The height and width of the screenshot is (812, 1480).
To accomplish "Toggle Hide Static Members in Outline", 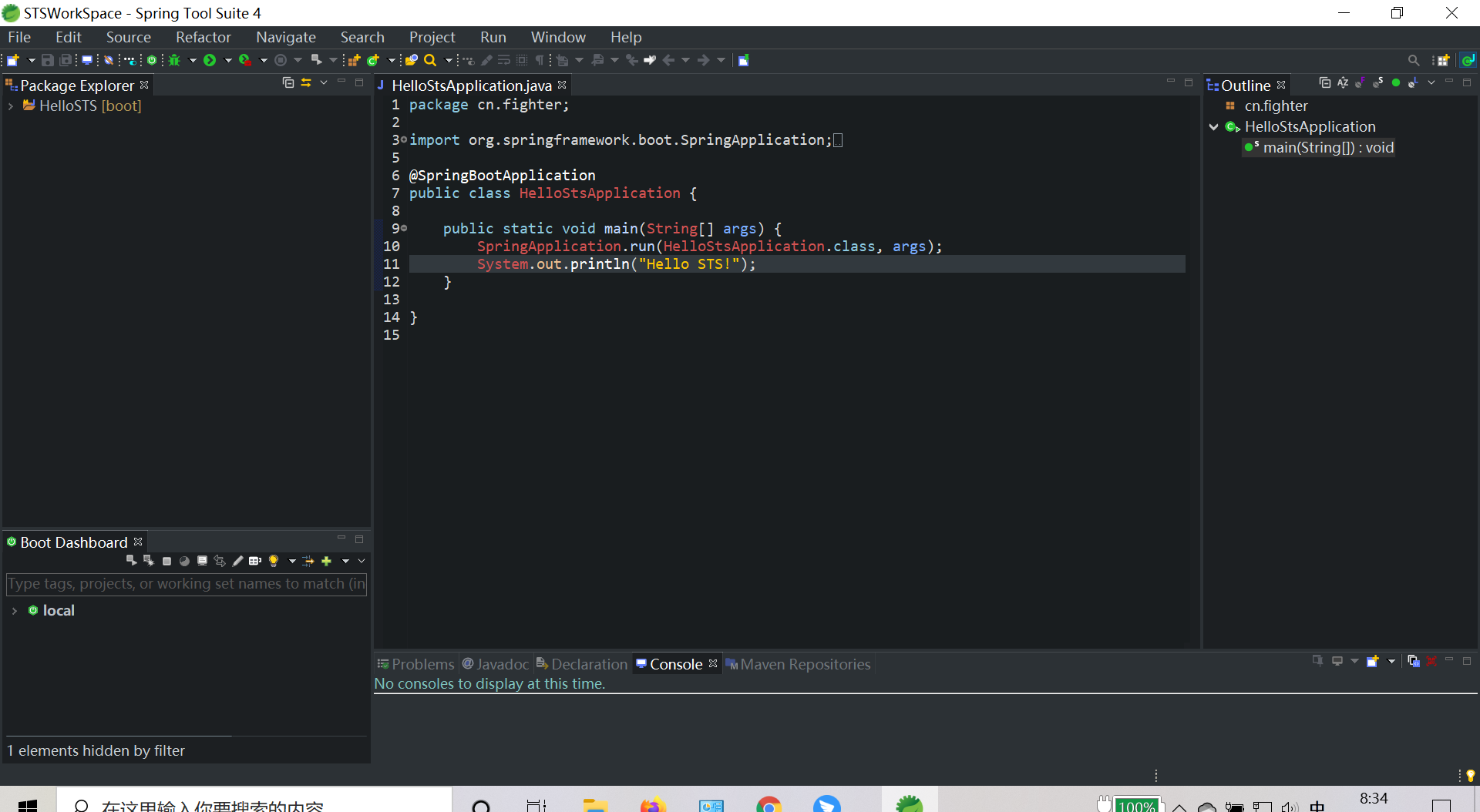I will pyautogui.click(x=1378, y=82).
